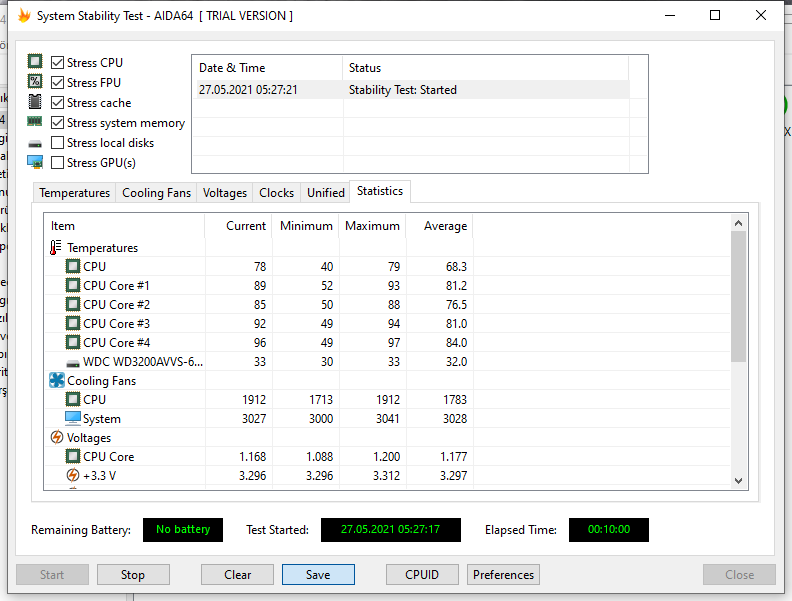Viewport: 792px width, 601px height.
Task: Click the memory module icon beside Stress system memory
Action: click(35, 121)
